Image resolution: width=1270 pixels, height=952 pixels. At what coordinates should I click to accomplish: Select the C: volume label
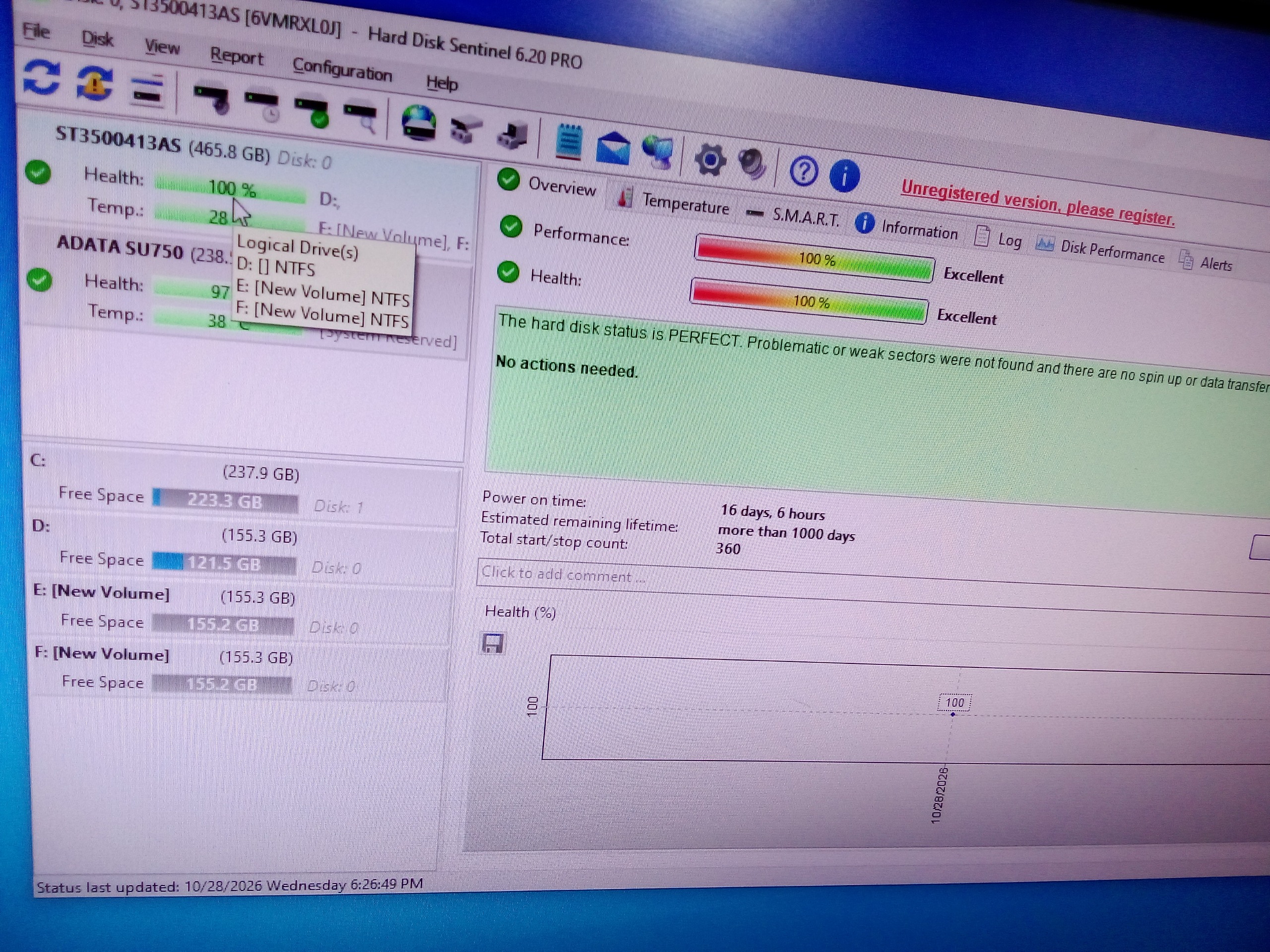tap(38, 460)
